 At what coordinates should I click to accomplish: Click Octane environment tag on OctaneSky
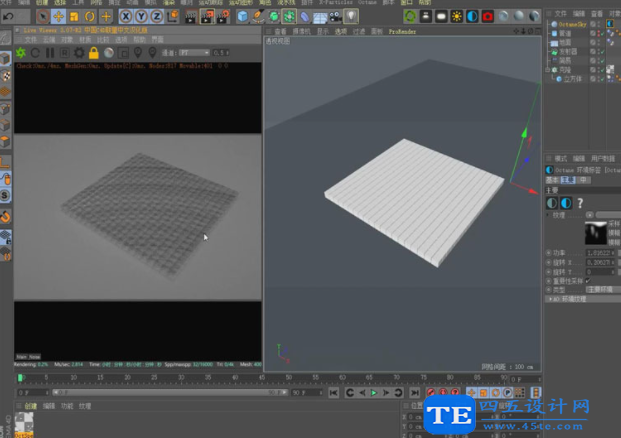click(x=610, y=24)
